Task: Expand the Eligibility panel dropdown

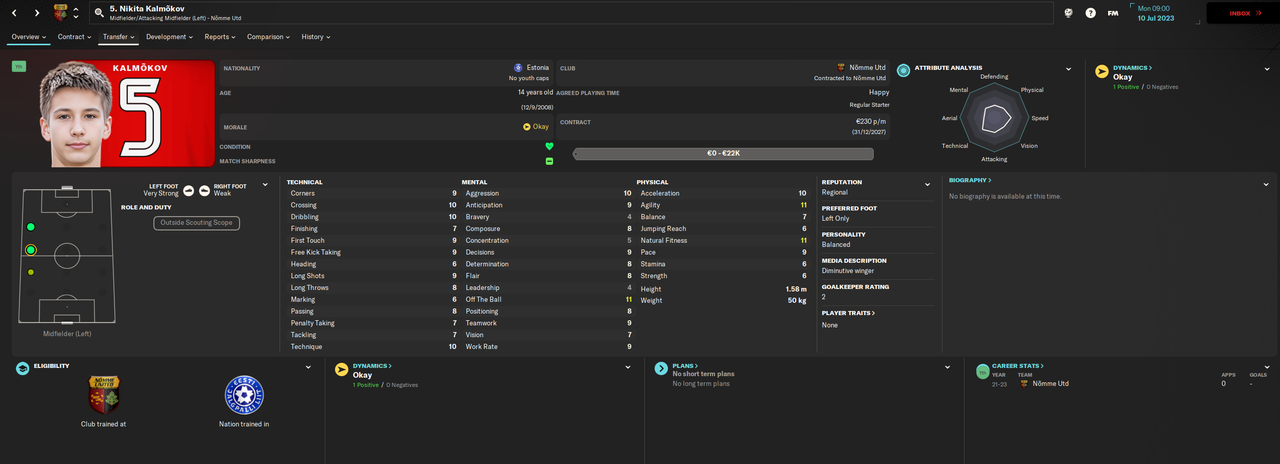Action: [308, 367]
